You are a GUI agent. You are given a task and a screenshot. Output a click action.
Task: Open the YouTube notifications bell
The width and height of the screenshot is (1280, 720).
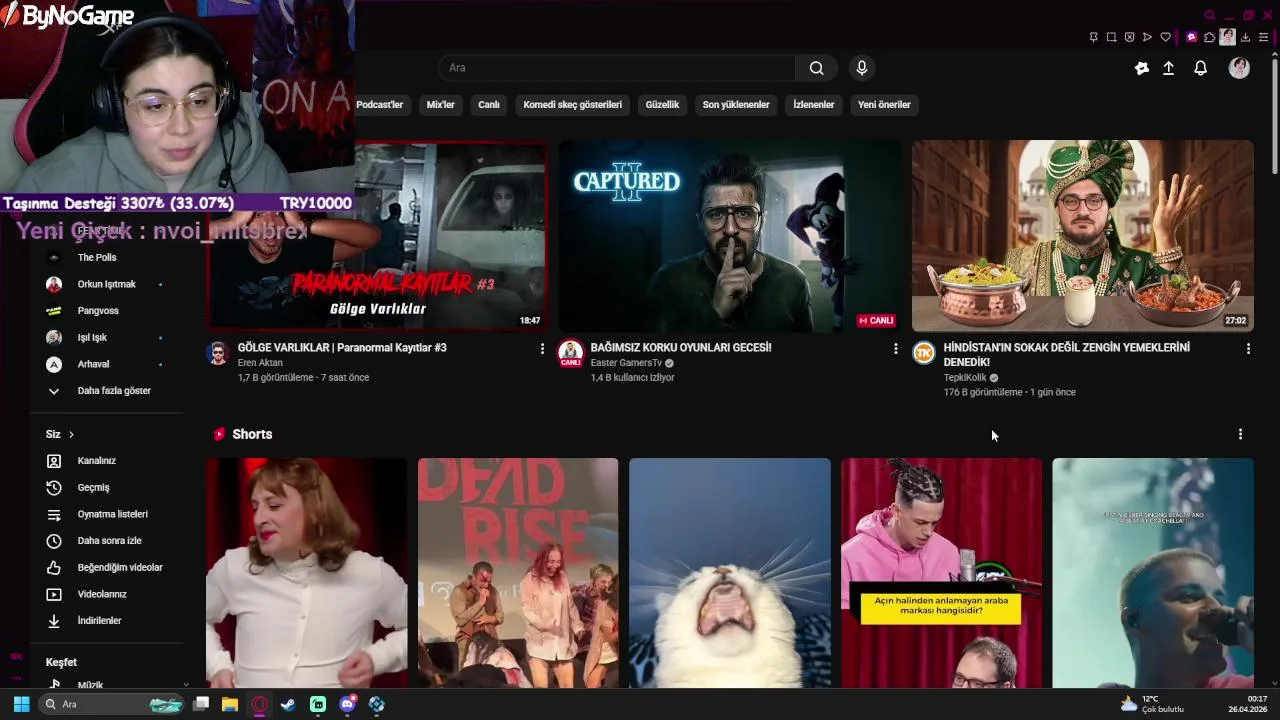click(x=1200, y=68)
